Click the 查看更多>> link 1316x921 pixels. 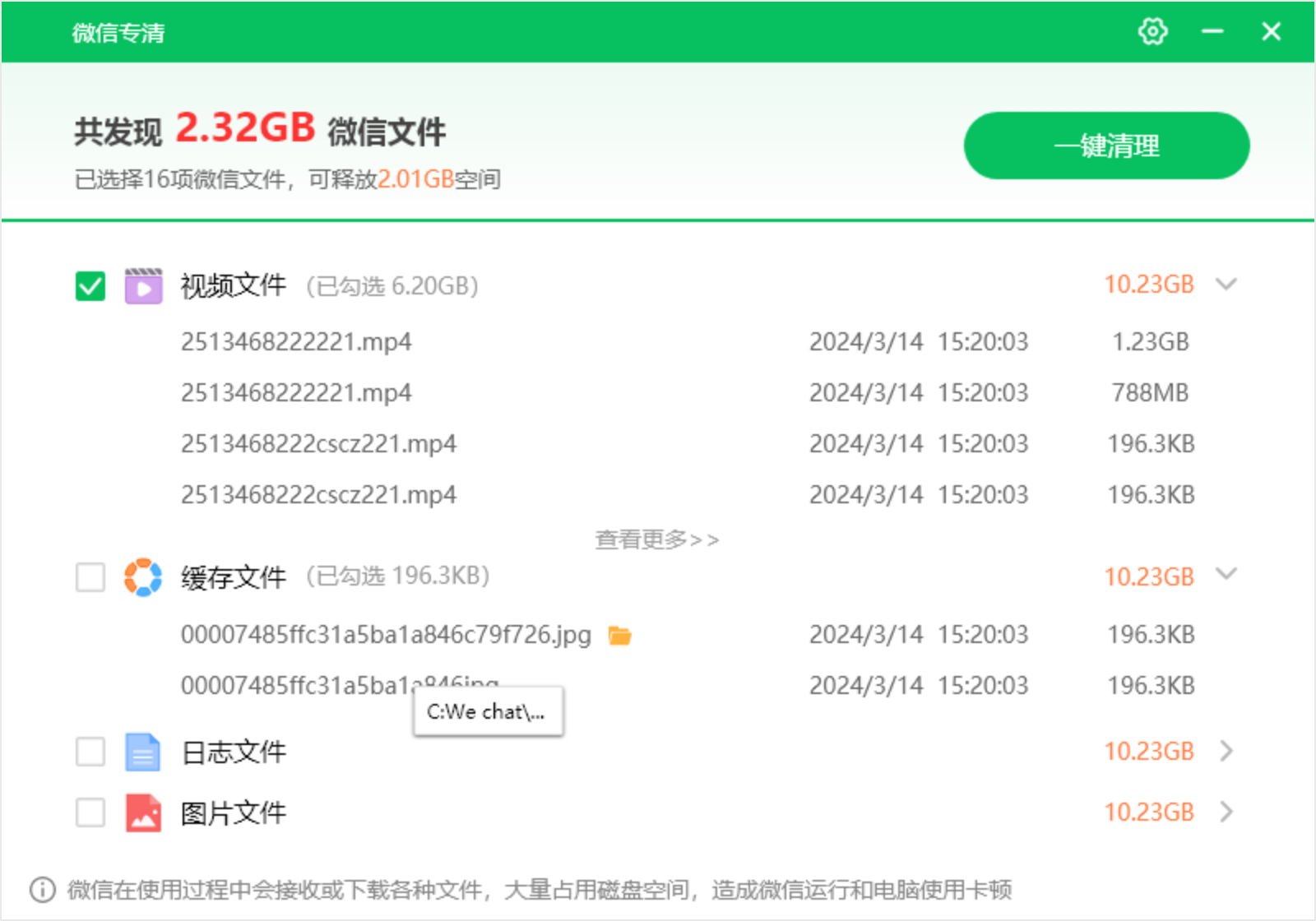tap(656, 539)
